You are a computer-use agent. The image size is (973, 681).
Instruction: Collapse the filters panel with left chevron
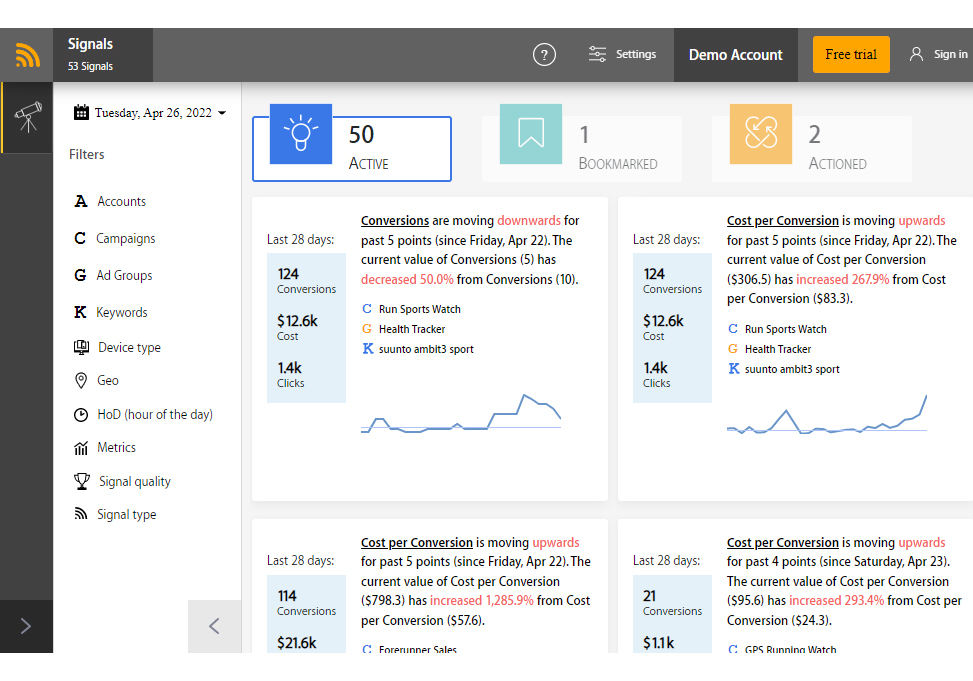point(214,626)
